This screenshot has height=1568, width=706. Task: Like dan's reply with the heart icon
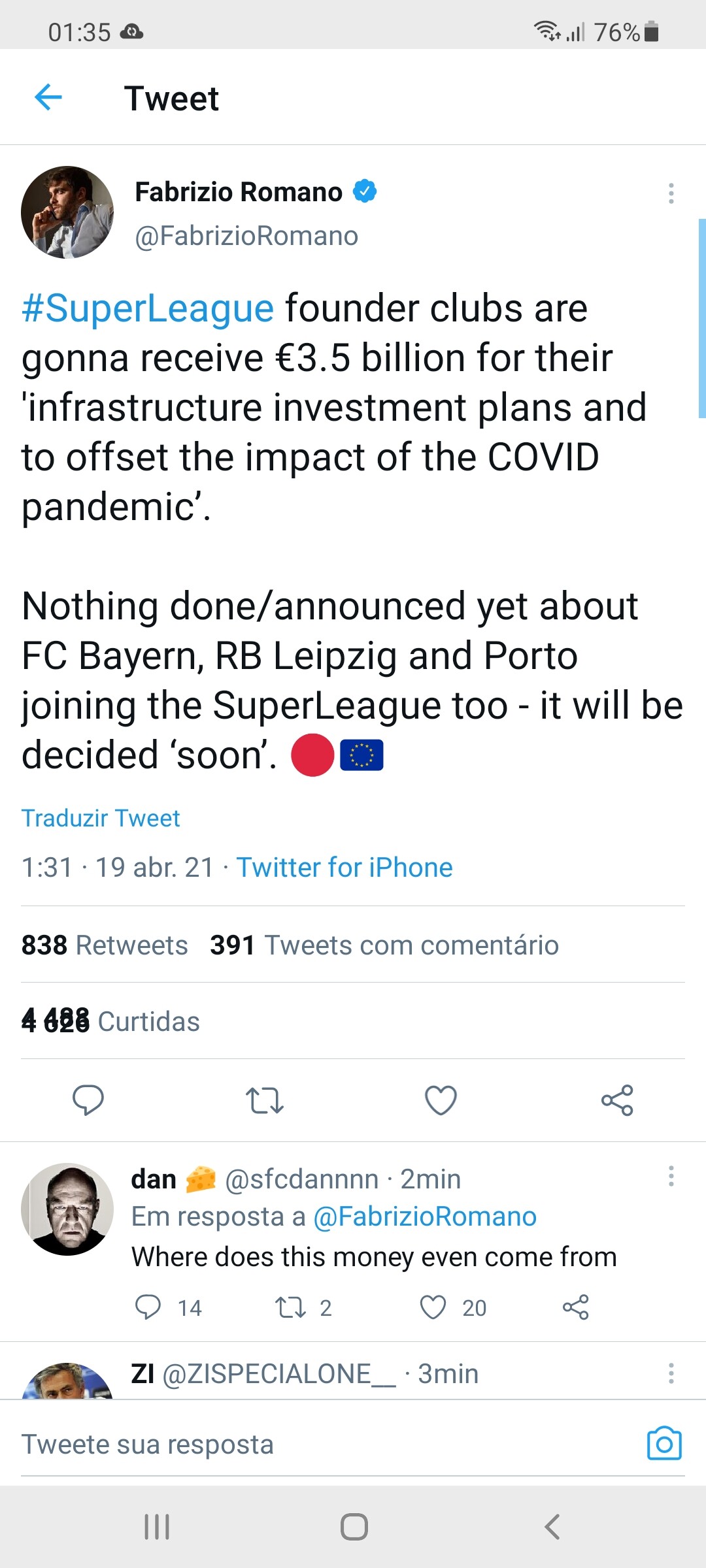(x=433, y=1307)
